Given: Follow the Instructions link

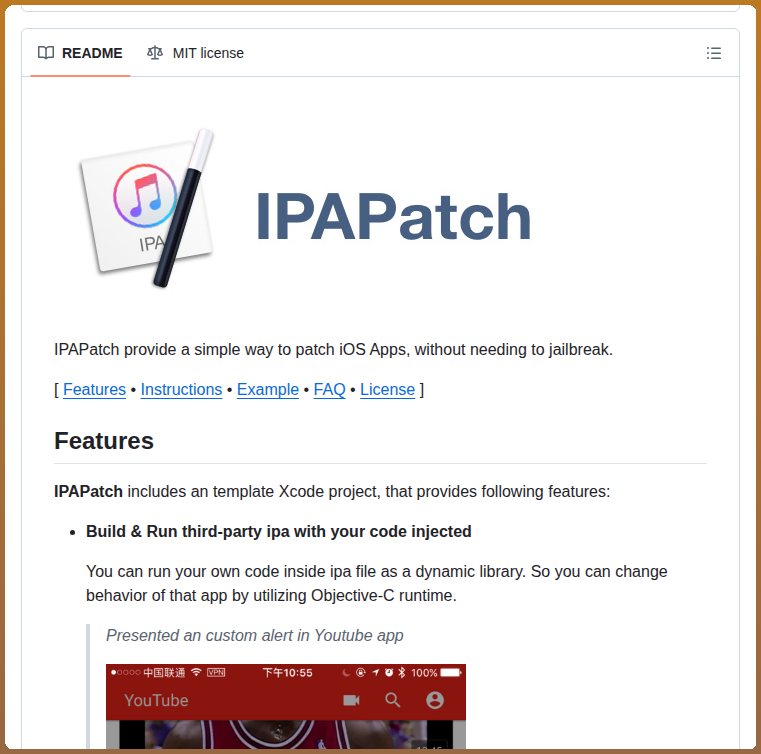Looking at the screenshot, I should pyautogui.click(x=181, y=390).
